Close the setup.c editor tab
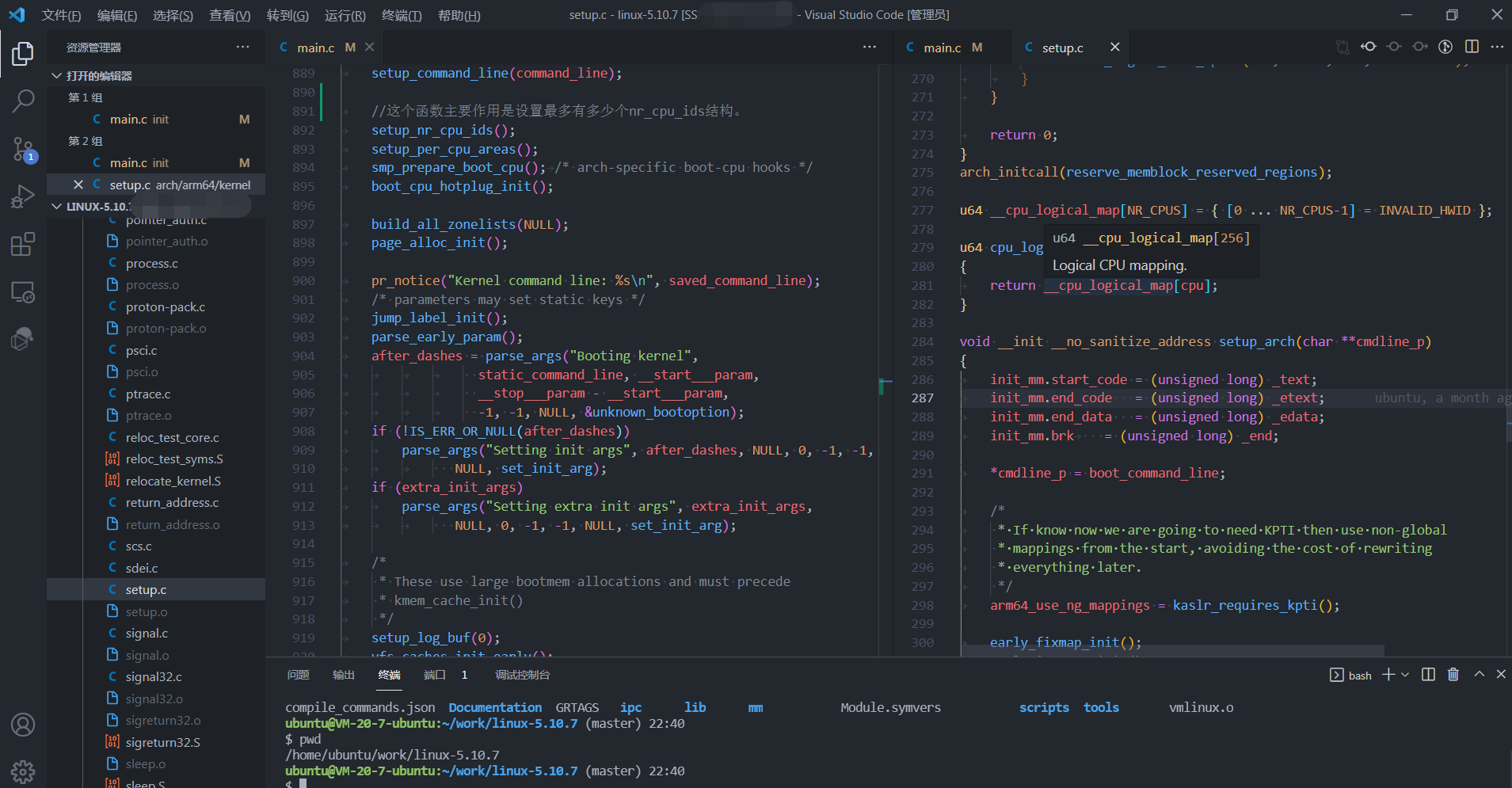The height and width of the screenshot is (788, 1512). pos(1115,47)
